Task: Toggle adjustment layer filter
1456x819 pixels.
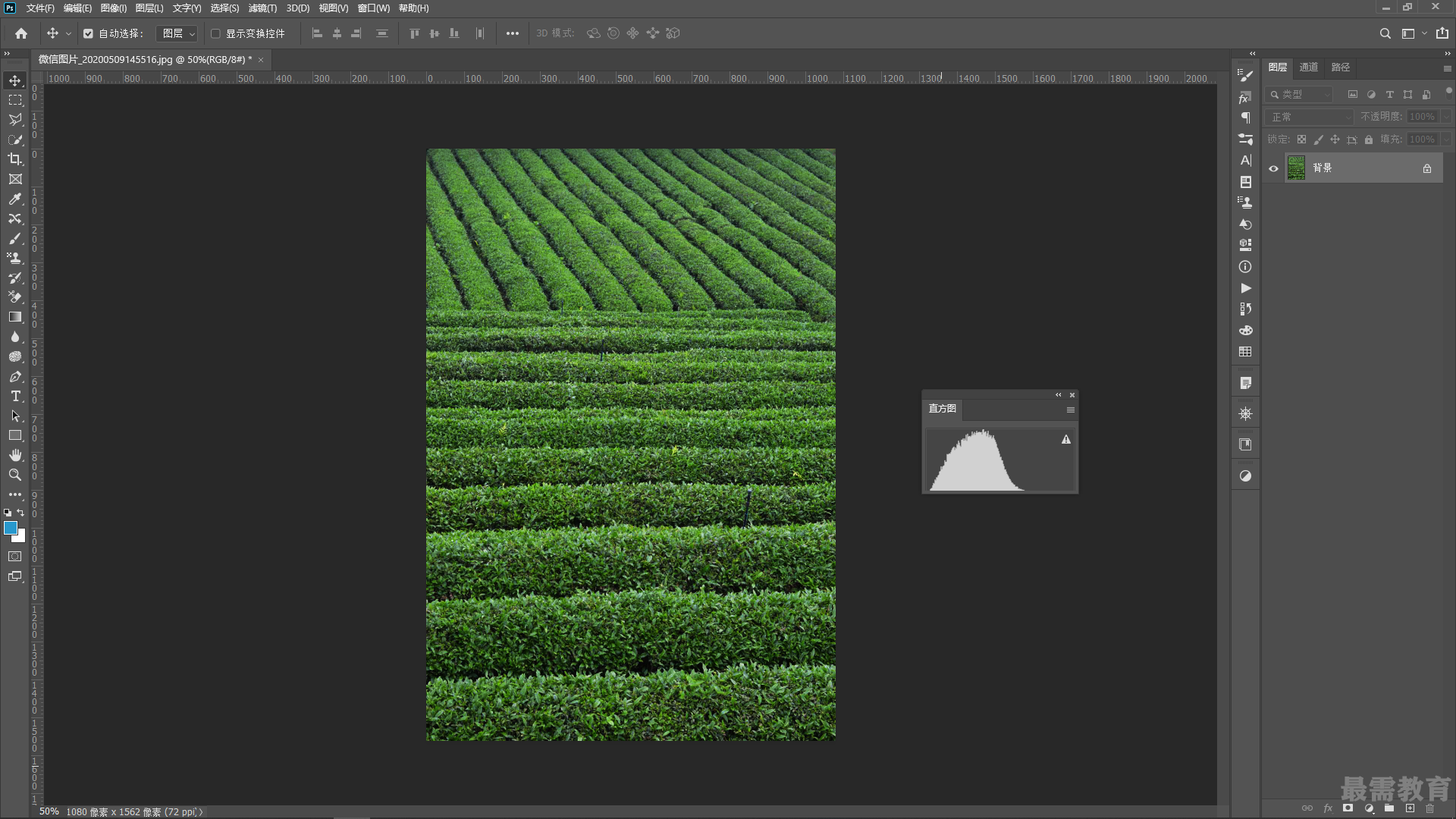Action: point(1371,95)
